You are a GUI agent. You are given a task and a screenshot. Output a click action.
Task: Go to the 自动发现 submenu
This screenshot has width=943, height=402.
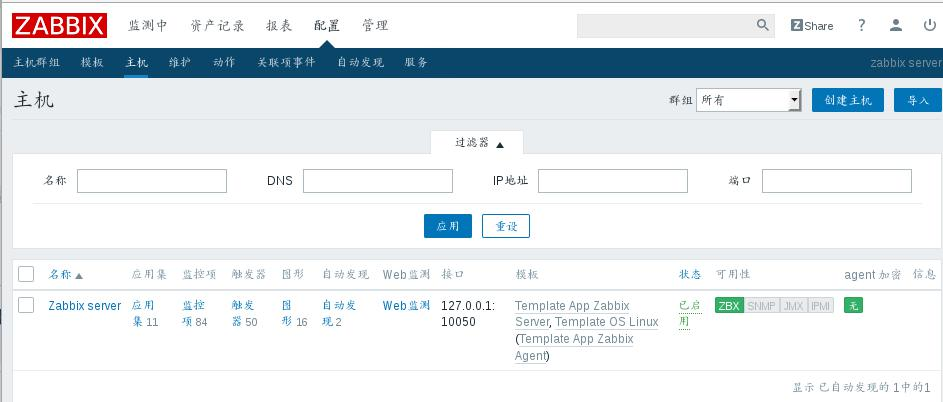point(360,63)
